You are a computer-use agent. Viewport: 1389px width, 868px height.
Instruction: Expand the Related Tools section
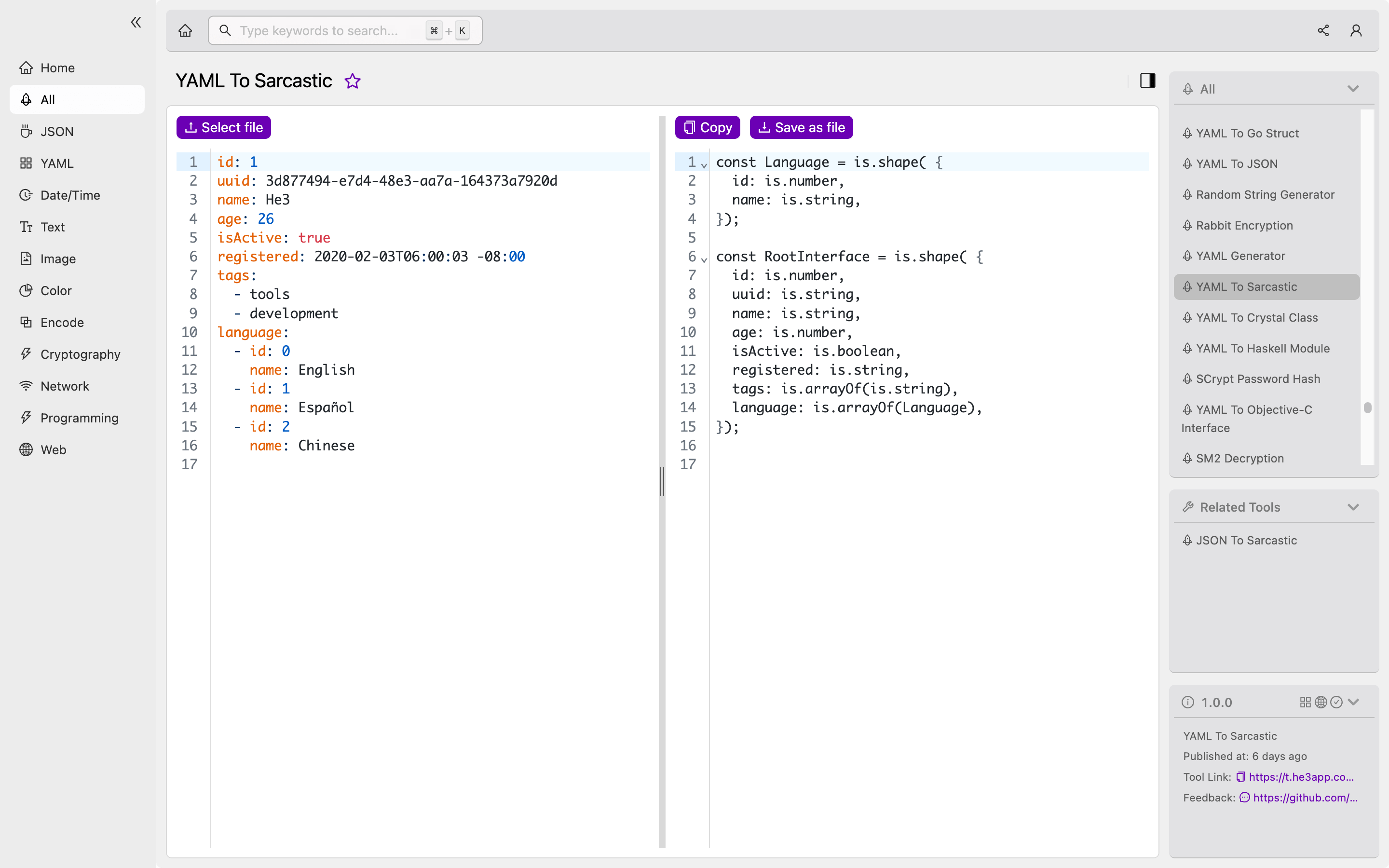pyautogui.click(x=1354, y=507)
